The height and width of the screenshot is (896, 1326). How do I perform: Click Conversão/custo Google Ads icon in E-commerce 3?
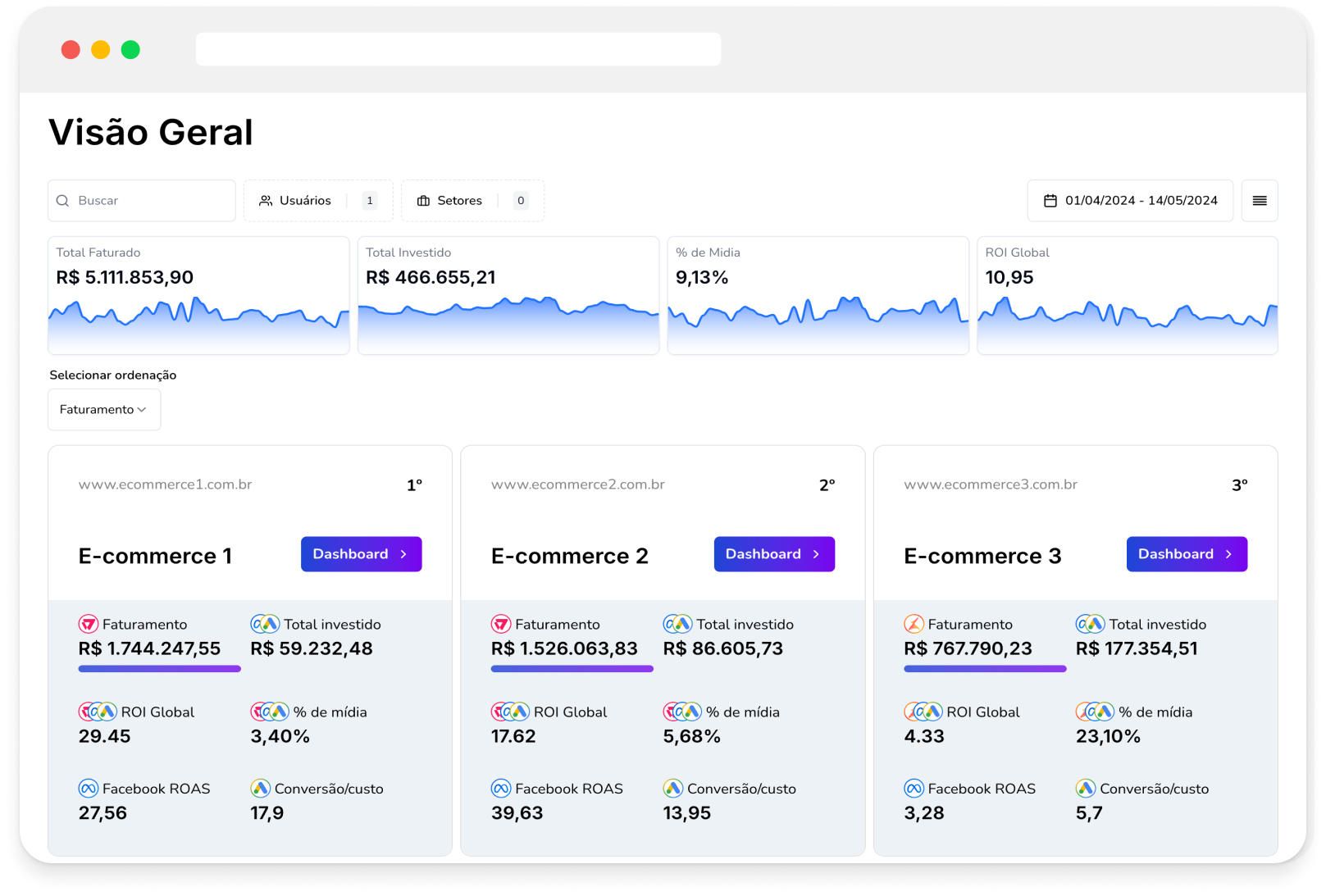click(1086, 789)
